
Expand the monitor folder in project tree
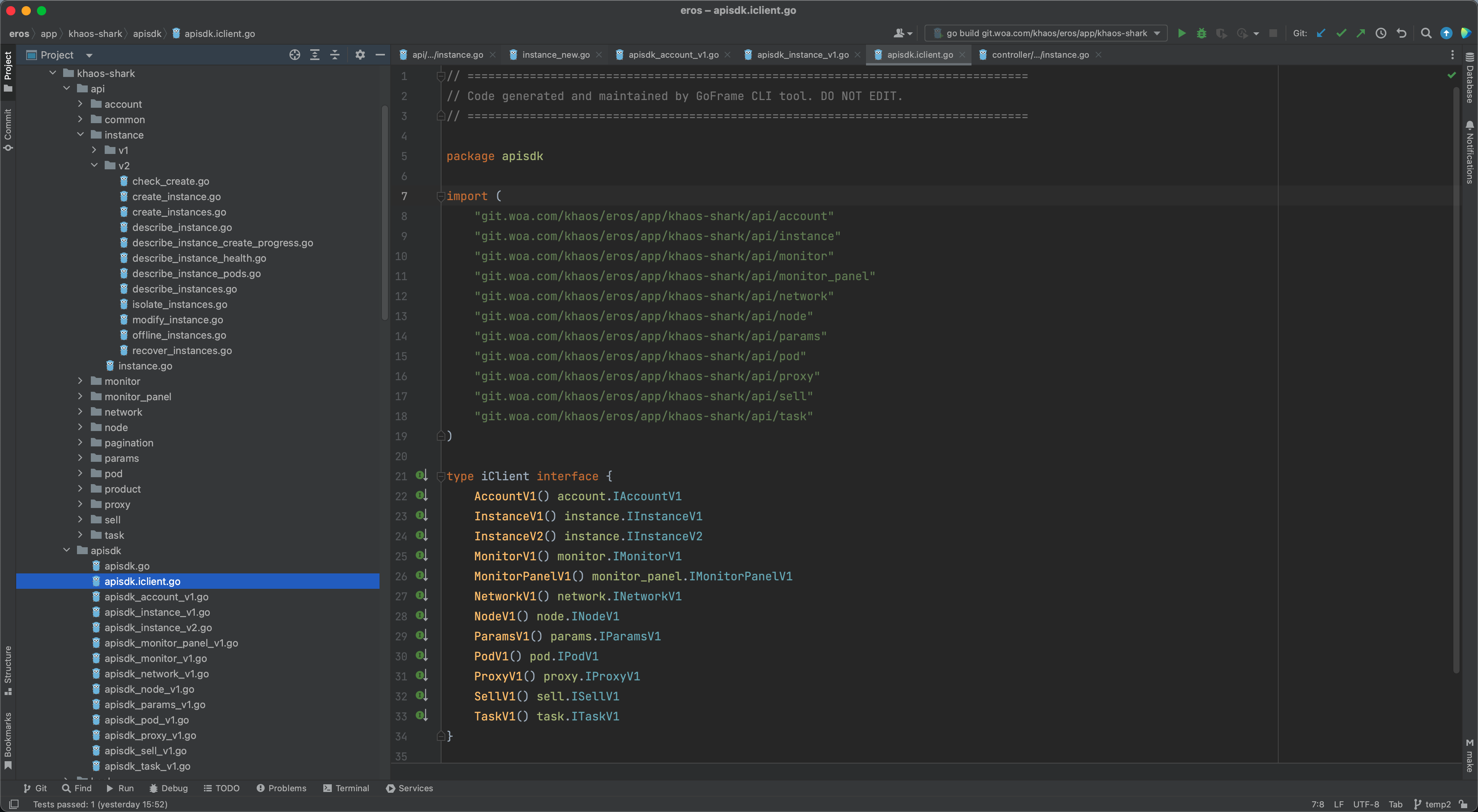pyautogui.click(x=80, y=381)
